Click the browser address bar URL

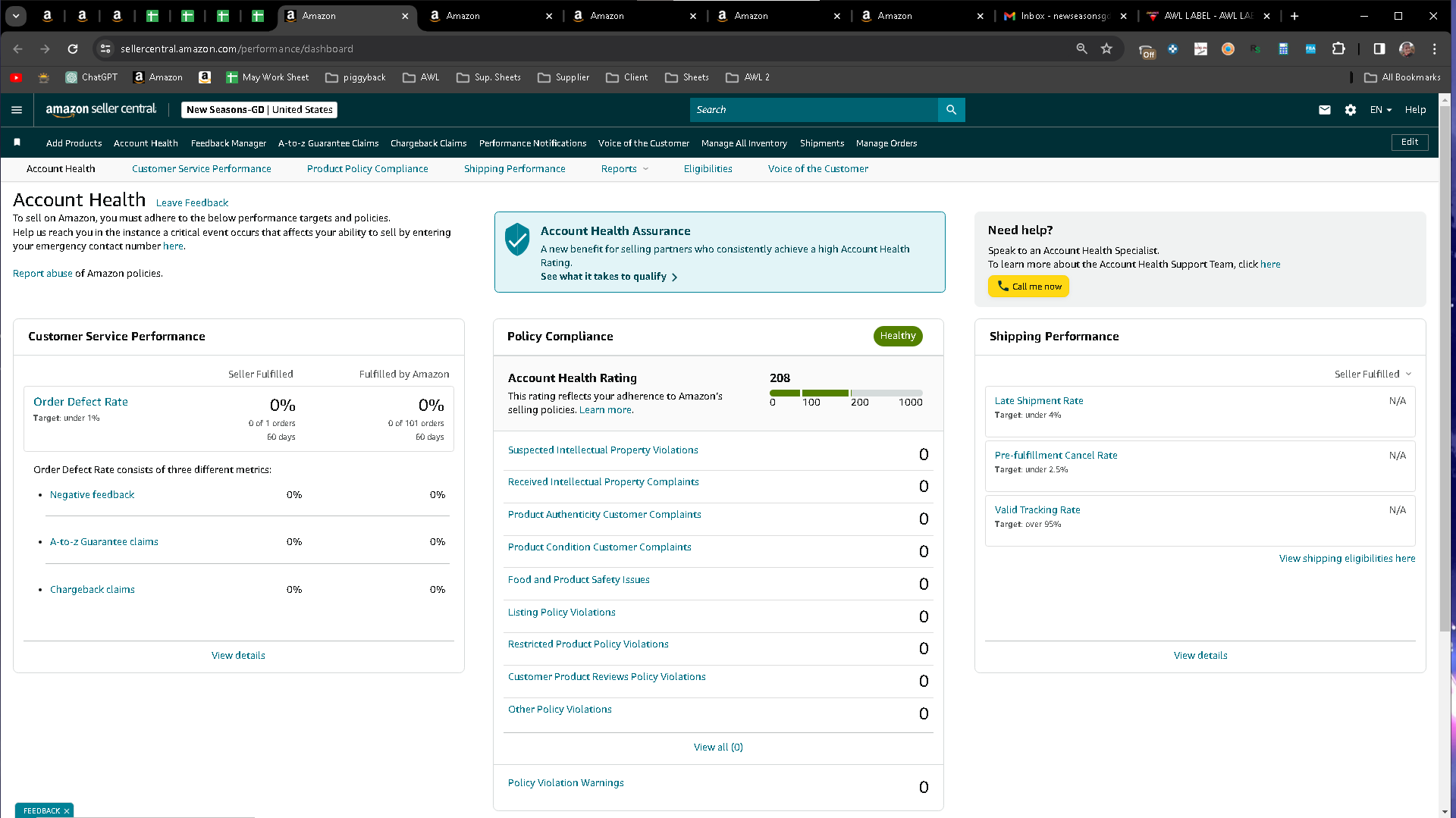(237, 49)
